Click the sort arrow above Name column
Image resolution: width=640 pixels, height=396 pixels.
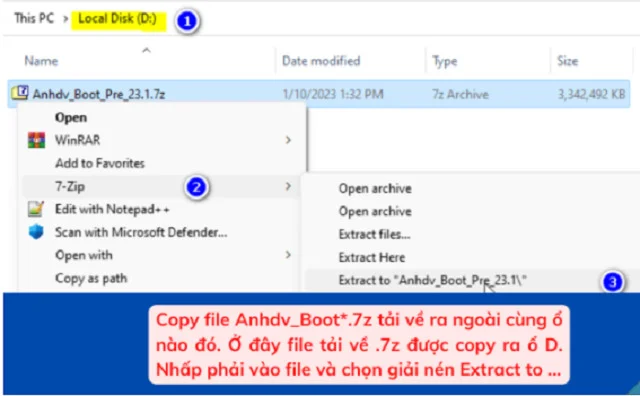[146, 51]
